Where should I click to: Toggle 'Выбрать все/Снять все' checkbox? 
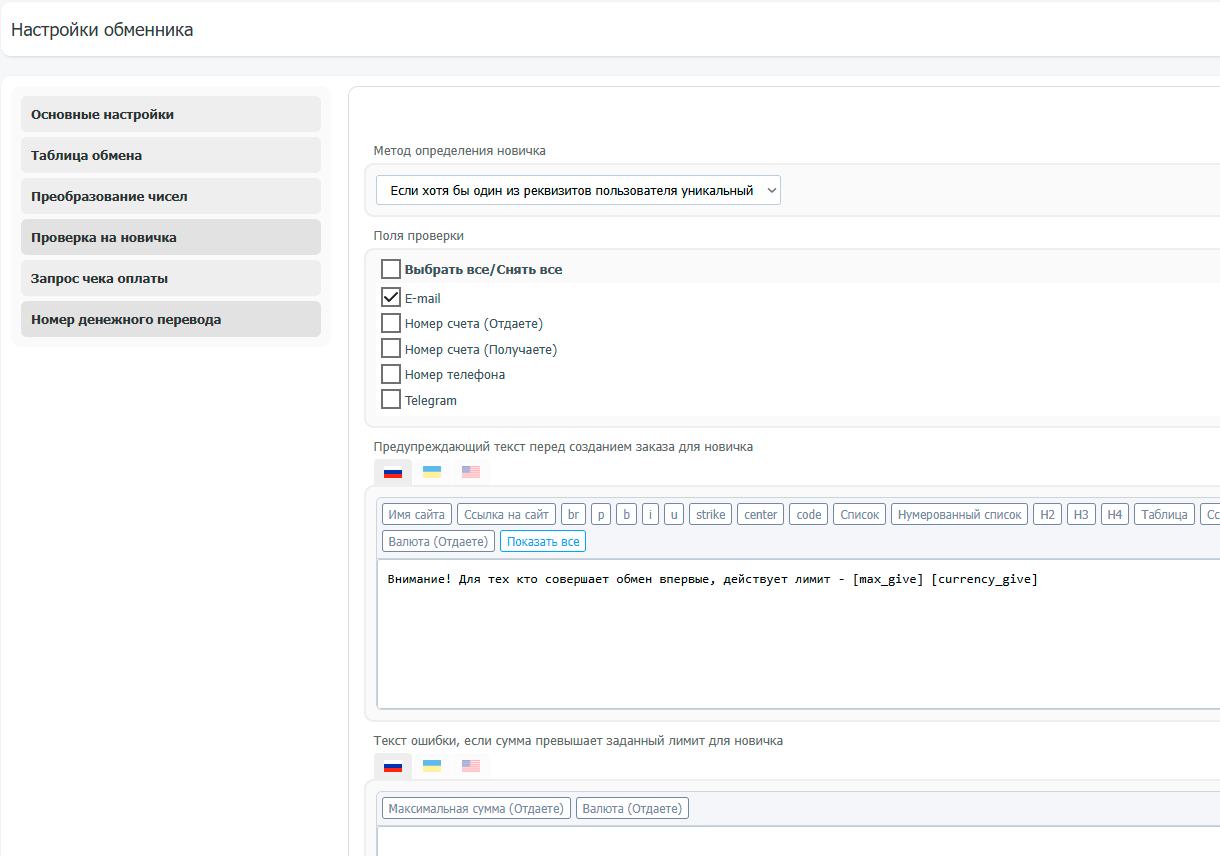(x=391, y=270)
